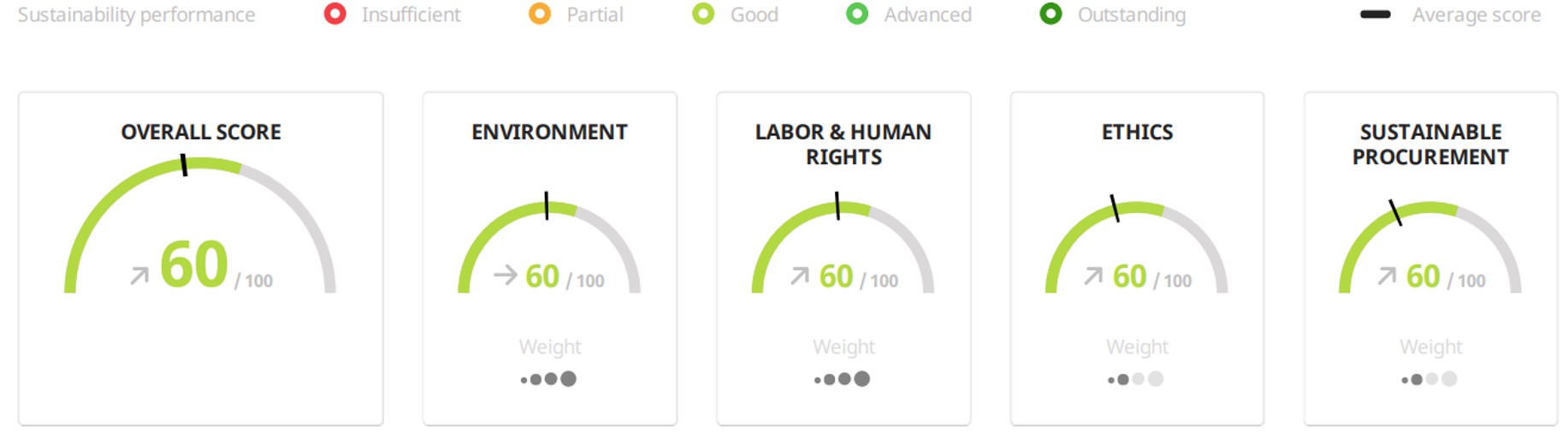The image size is (1568, 432).
Task: Click the red Insufficient legend ring icon
Action: (334, 14)
